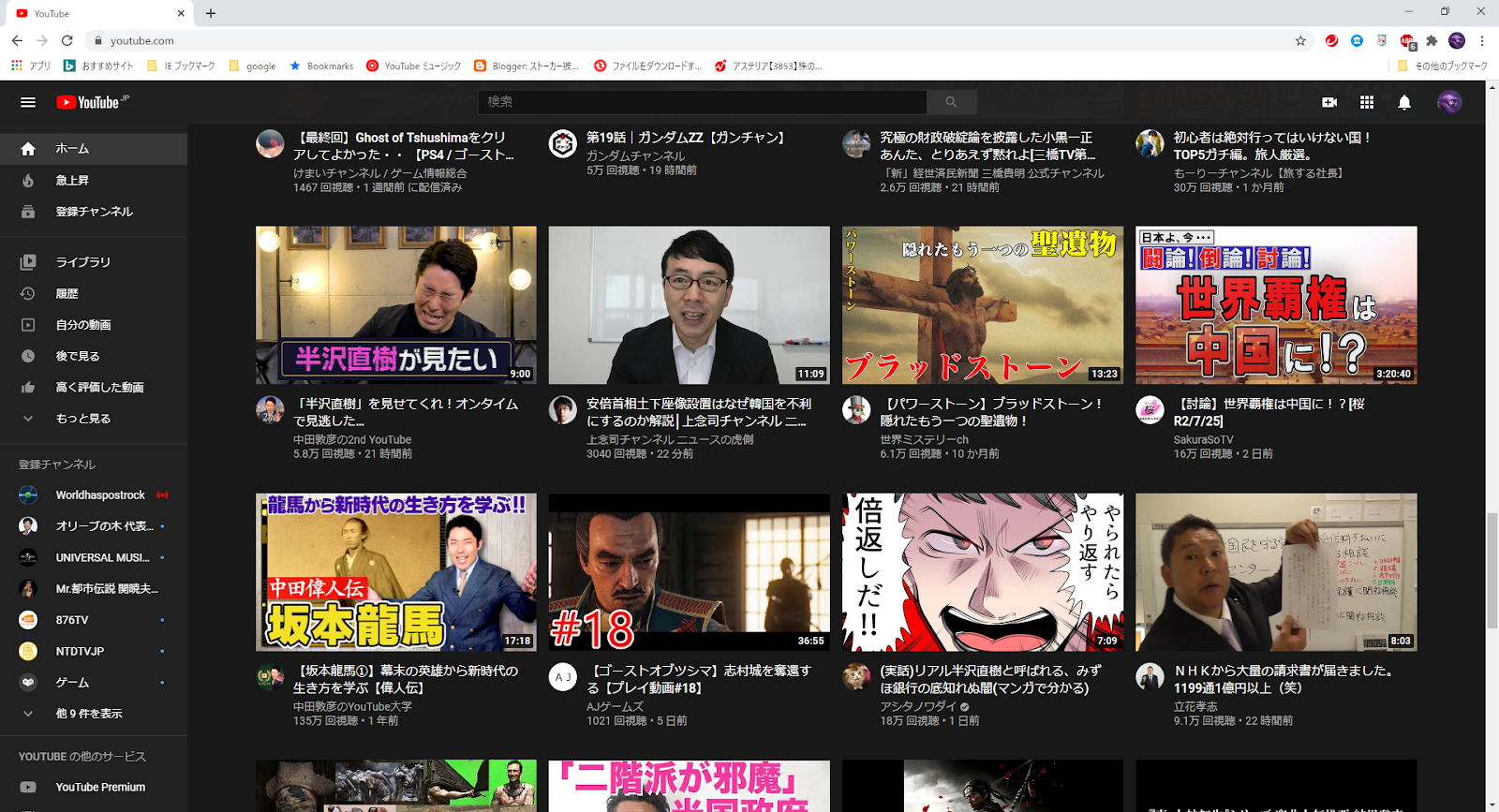The width and height of the screenshot is (1499, 812).
Task: Open the アステリア bookmark
Action: tap(768, 66)
